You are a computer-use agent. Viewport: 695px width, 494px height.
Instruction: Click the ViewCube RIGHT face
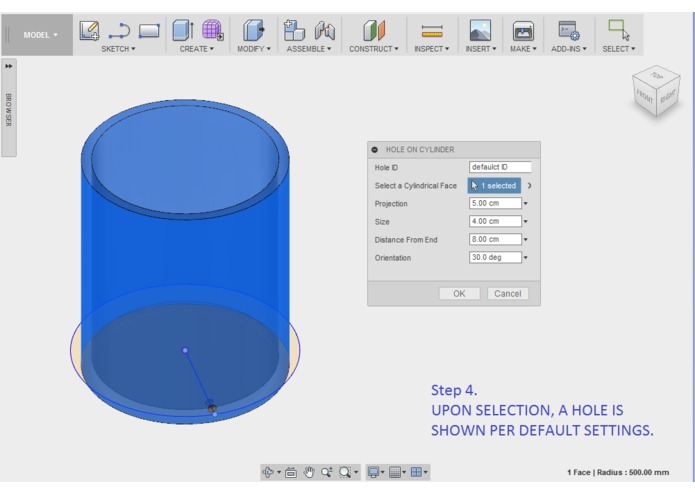coord(668,95)
